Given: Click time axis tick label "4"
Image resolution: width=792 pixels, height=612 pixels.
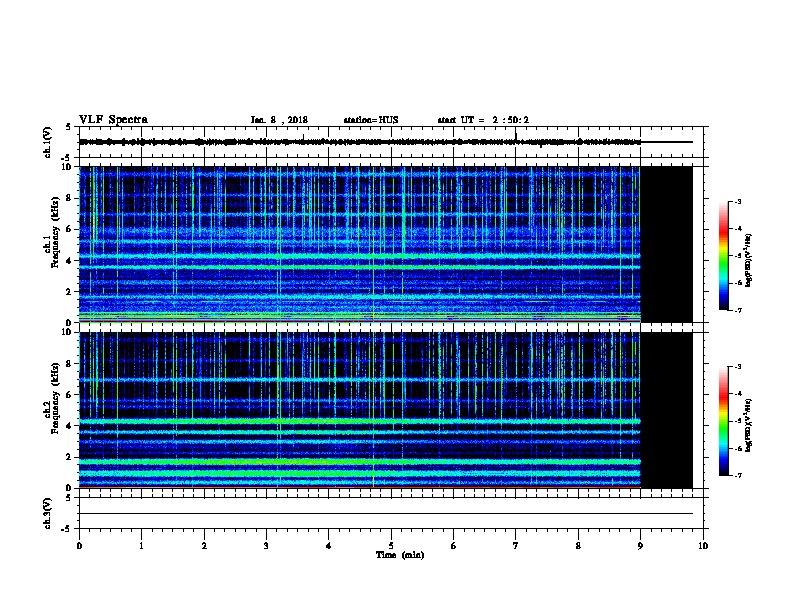Looking at the screenshot, I should tap(329, 546).
